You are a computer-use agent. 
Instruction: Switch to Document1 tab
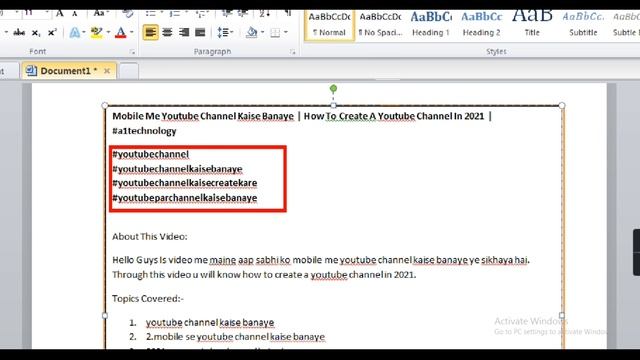click(x=69, y=71)
